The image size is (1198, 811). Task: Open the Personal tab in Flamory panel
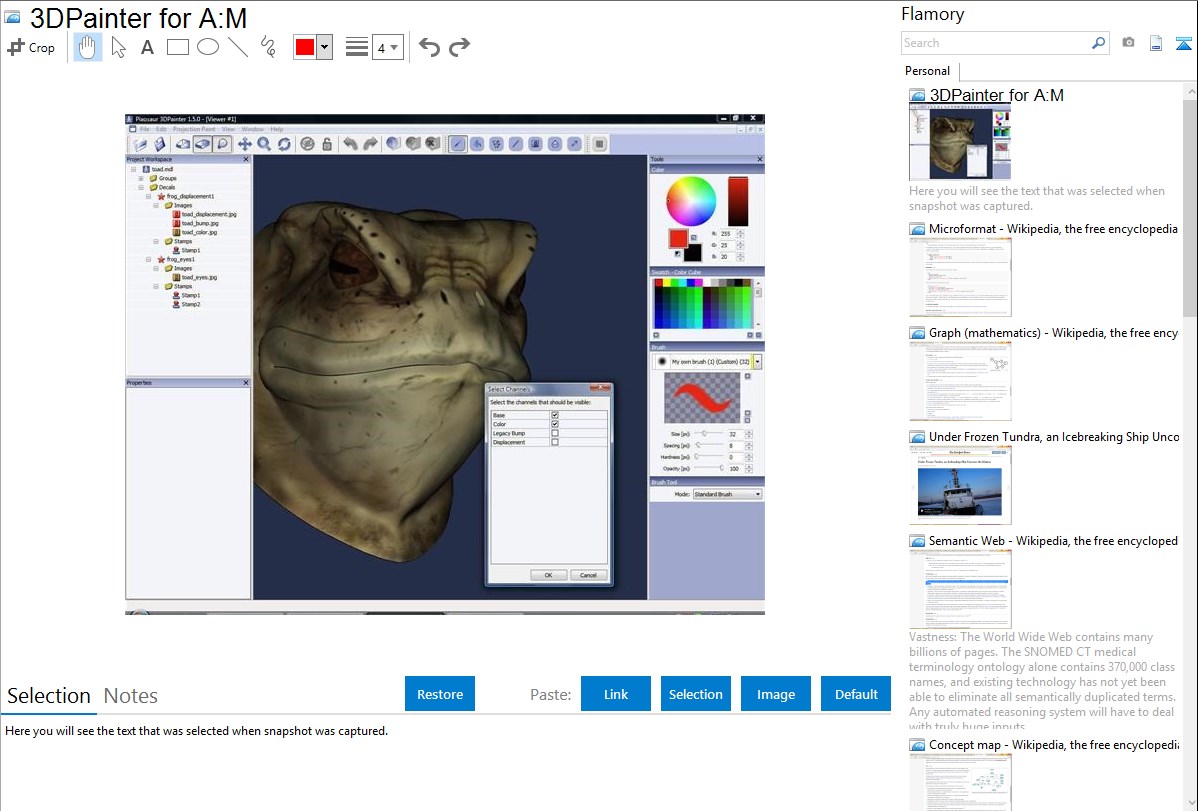[927, 71]
